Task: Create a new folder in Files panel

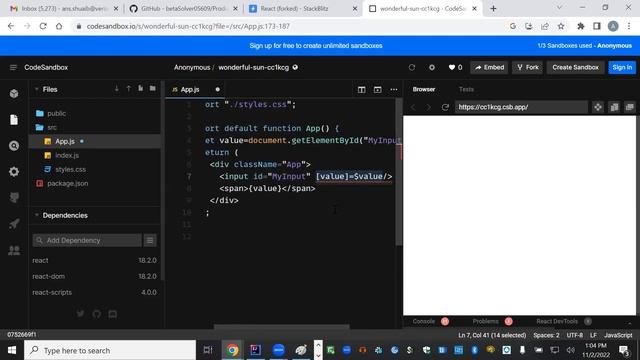Action: (x=153, y=89)
